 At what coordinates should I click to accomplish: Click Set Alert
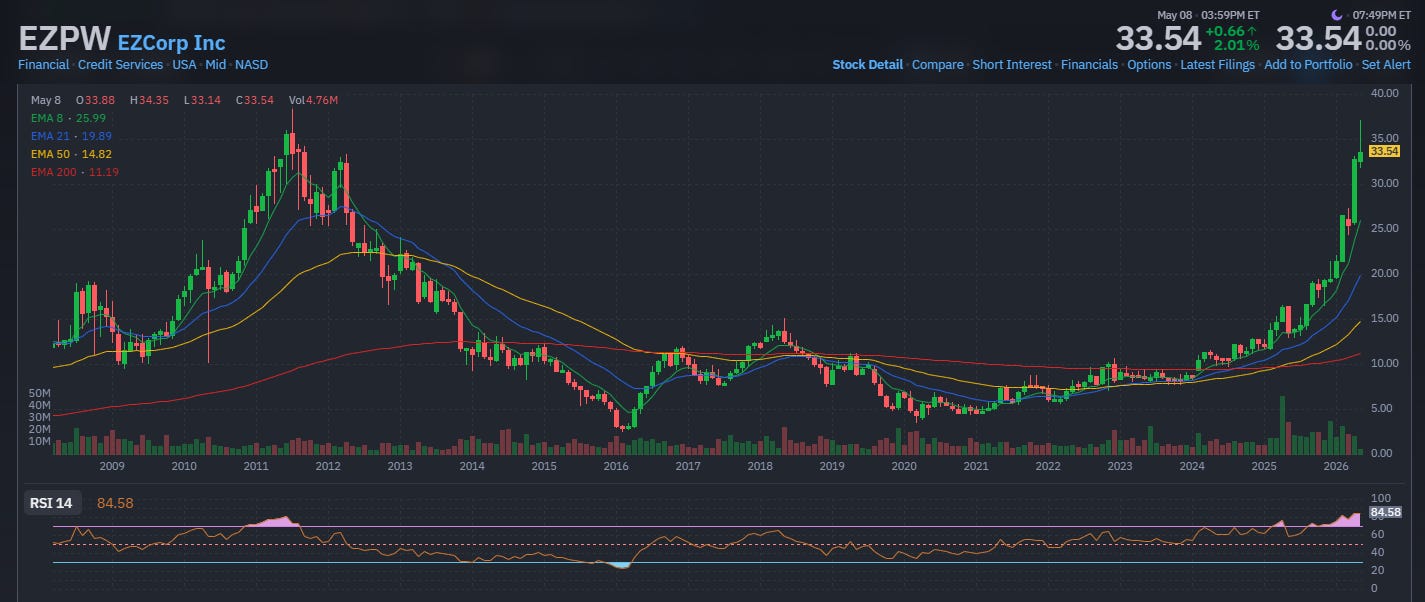(1385, 64)
